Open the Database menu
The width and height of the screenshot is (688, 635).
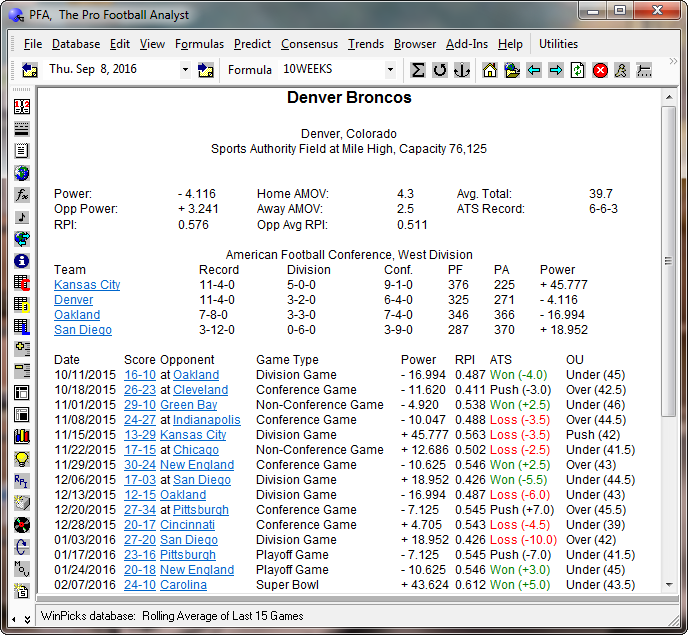pyautogui.click(x=76, y=44)
